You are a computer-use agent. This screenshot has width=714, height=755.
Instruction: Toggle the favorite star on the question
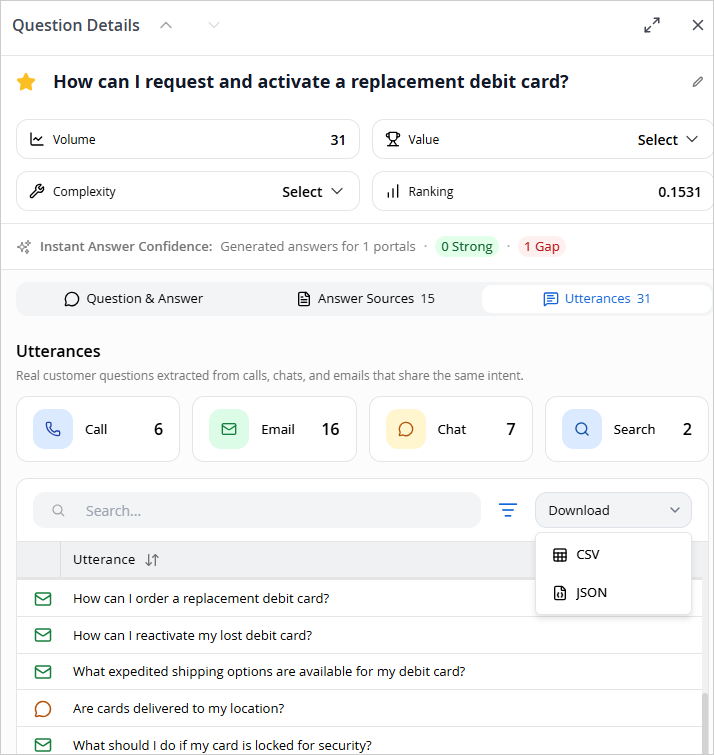click(26, 82)
